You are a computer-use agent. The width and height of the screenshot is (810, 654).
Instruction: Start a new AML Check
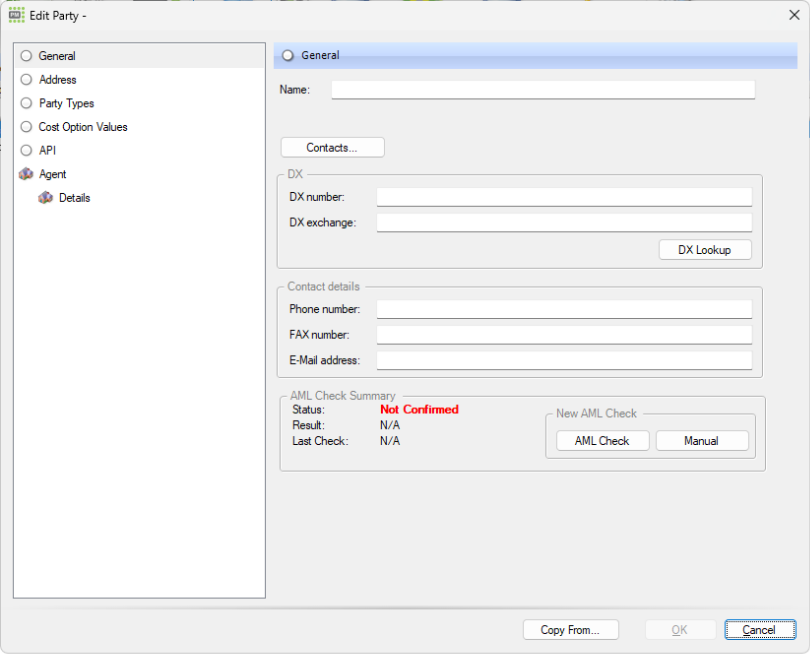tap(602, 440)
